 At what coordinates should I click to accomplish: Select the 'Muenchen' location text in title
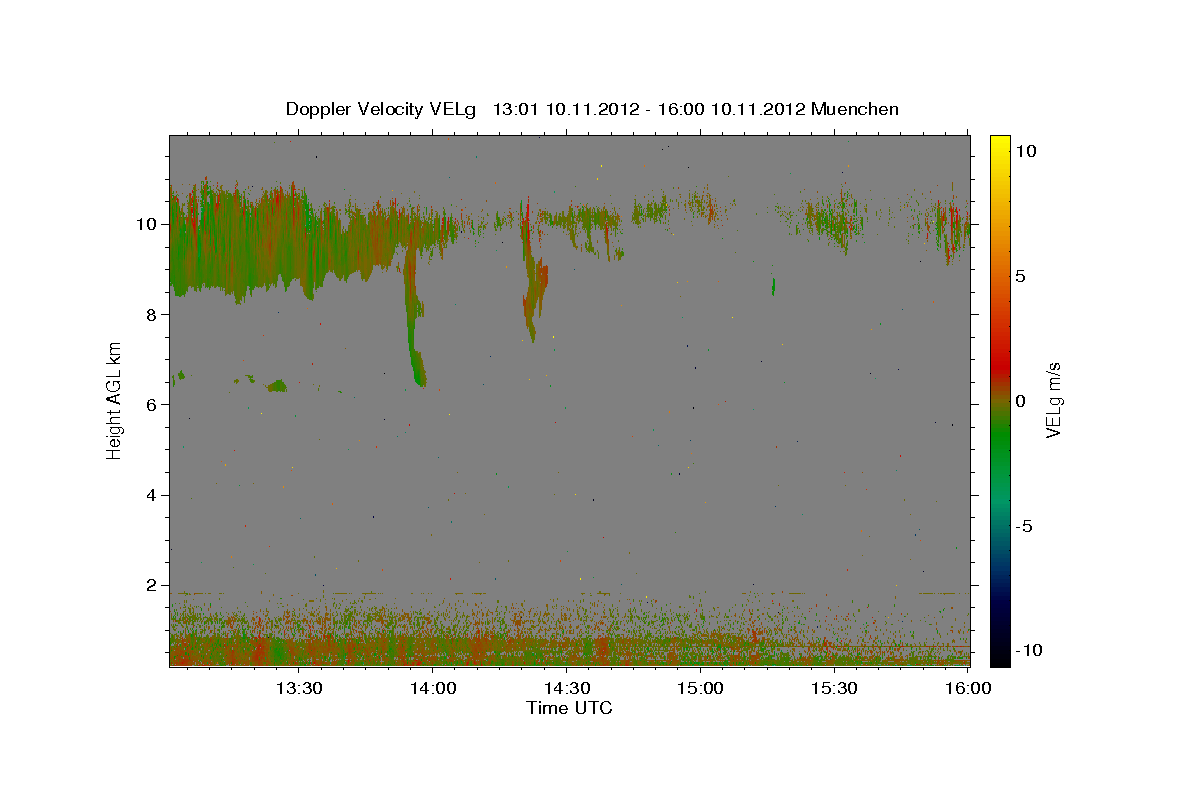point(855,109)
